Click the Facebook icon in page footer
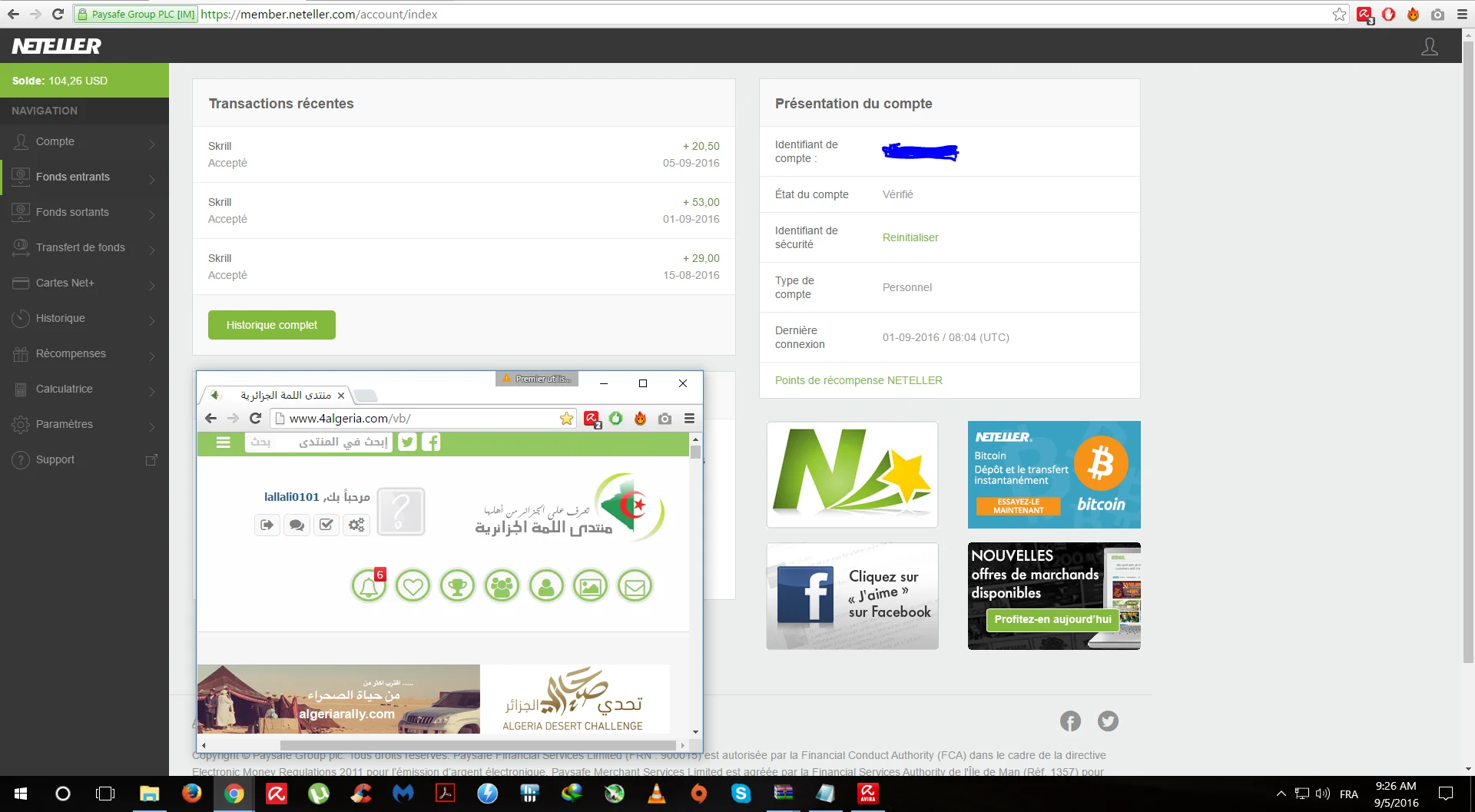Viewport: 1475px width, 812px height. point(1070,721)
